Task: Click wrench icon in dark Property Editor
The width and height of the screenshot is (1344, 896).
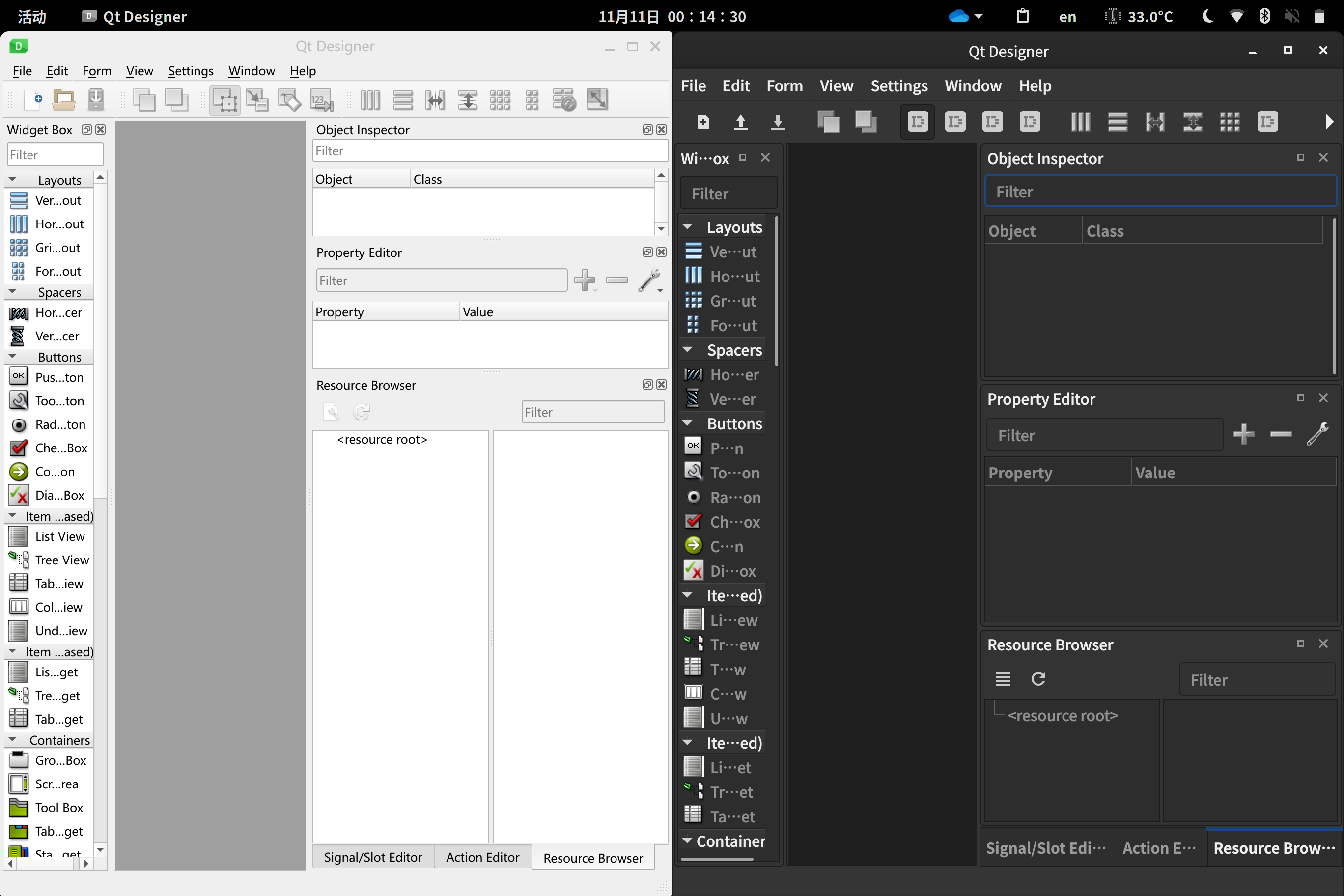Action: pos(1317,434)
